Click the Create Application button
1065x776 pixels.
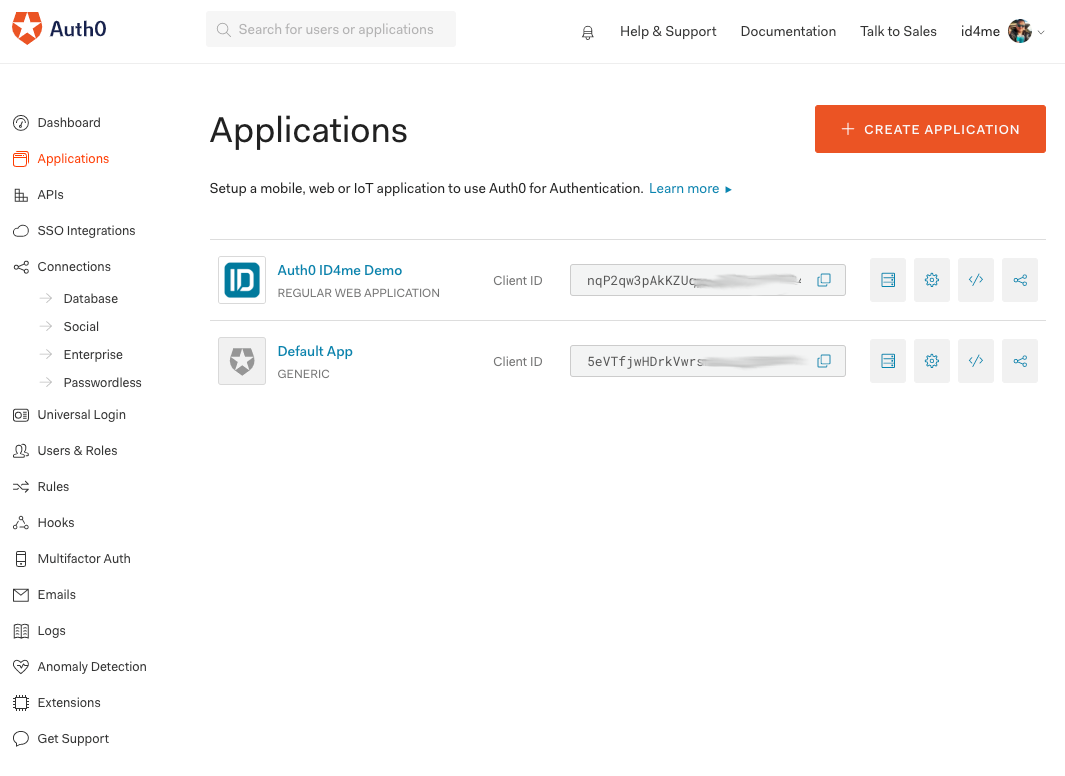tap(929, 128)
